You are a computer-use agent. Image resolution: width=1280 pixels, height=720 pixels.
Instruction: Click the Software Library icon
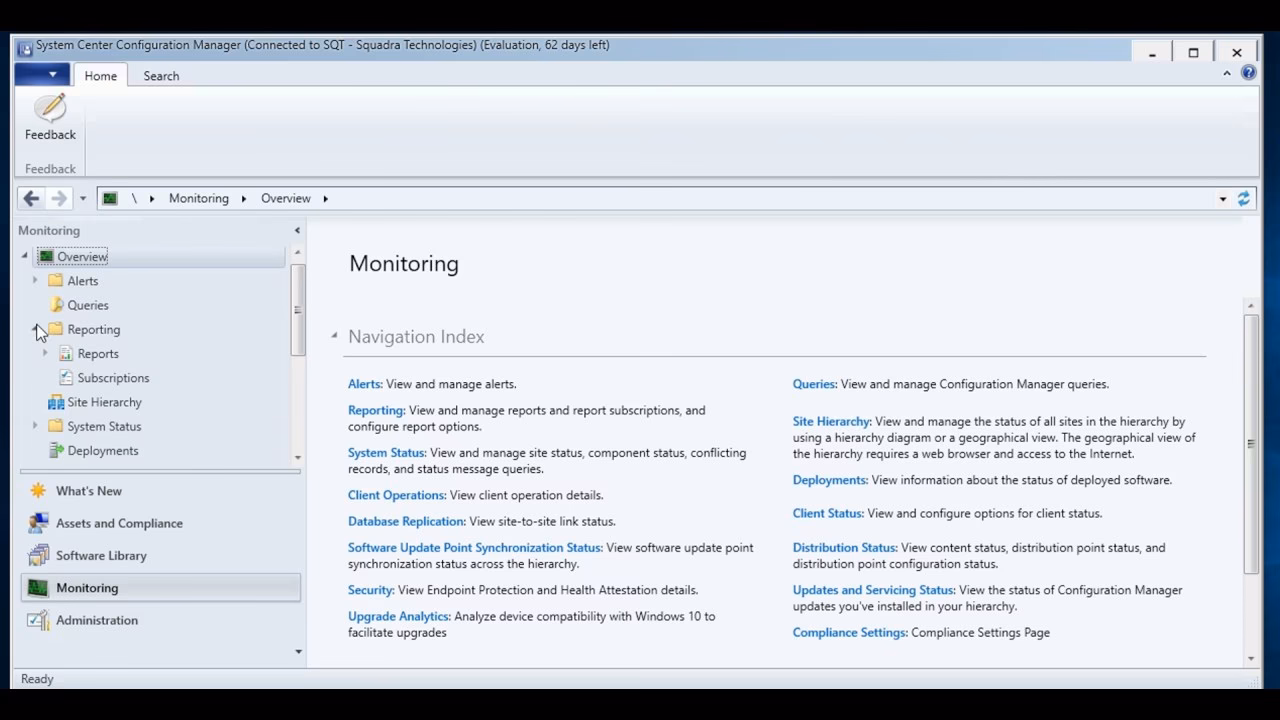38,555
